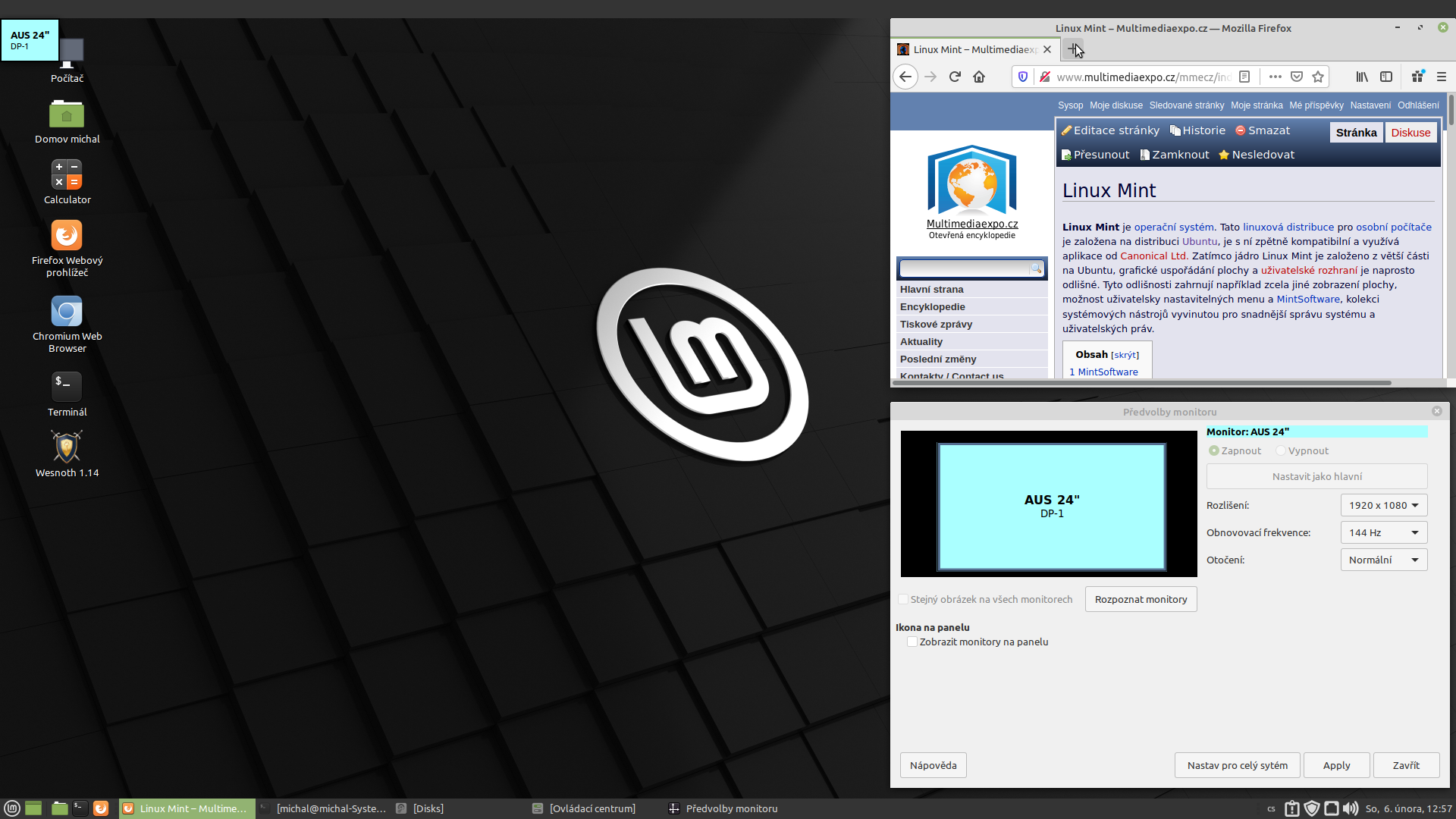This screenshot has width=1456, height=819.
Task: Open refresh rate 144 Hz dropdown
Action: click(1383, 532)
